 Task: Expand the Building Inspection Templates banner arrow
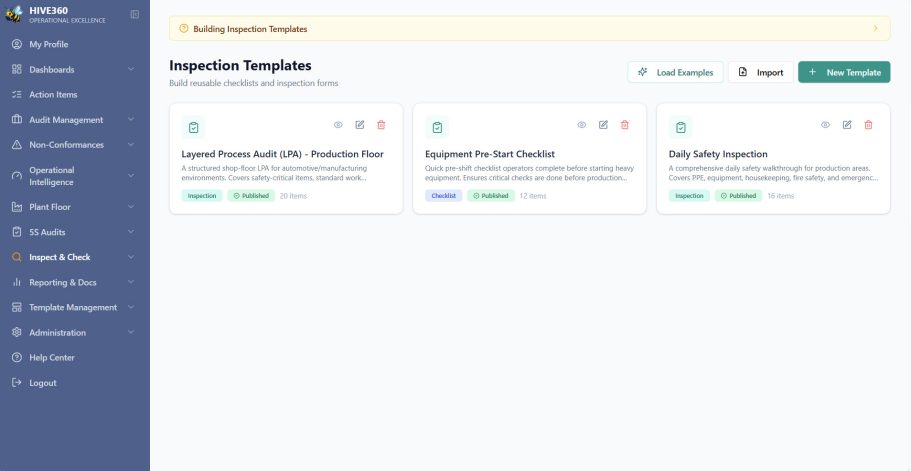point(875,28)
